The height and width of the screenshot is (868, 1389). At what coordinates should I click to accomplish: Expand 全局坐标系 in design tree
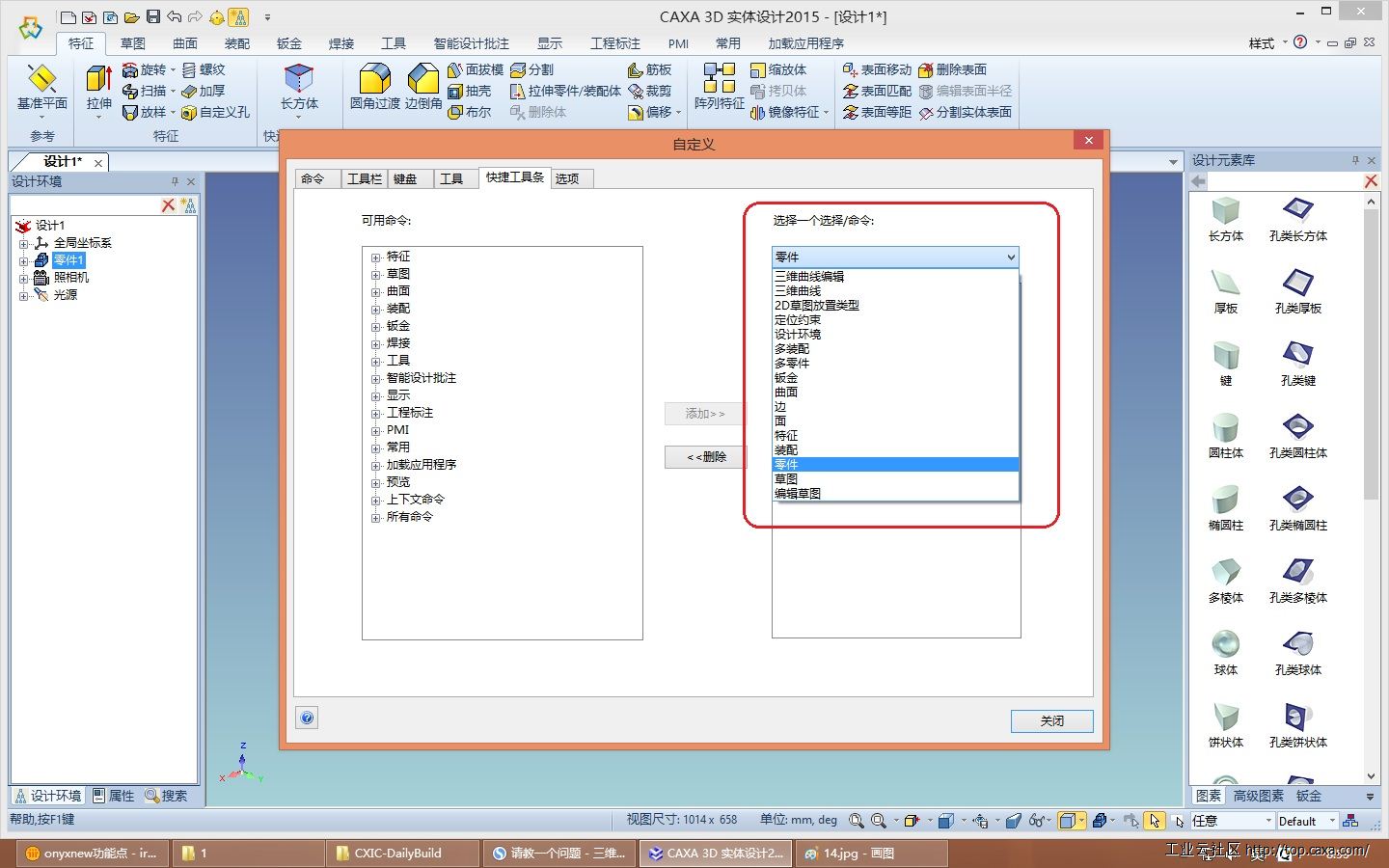click(x=23, y=243)
